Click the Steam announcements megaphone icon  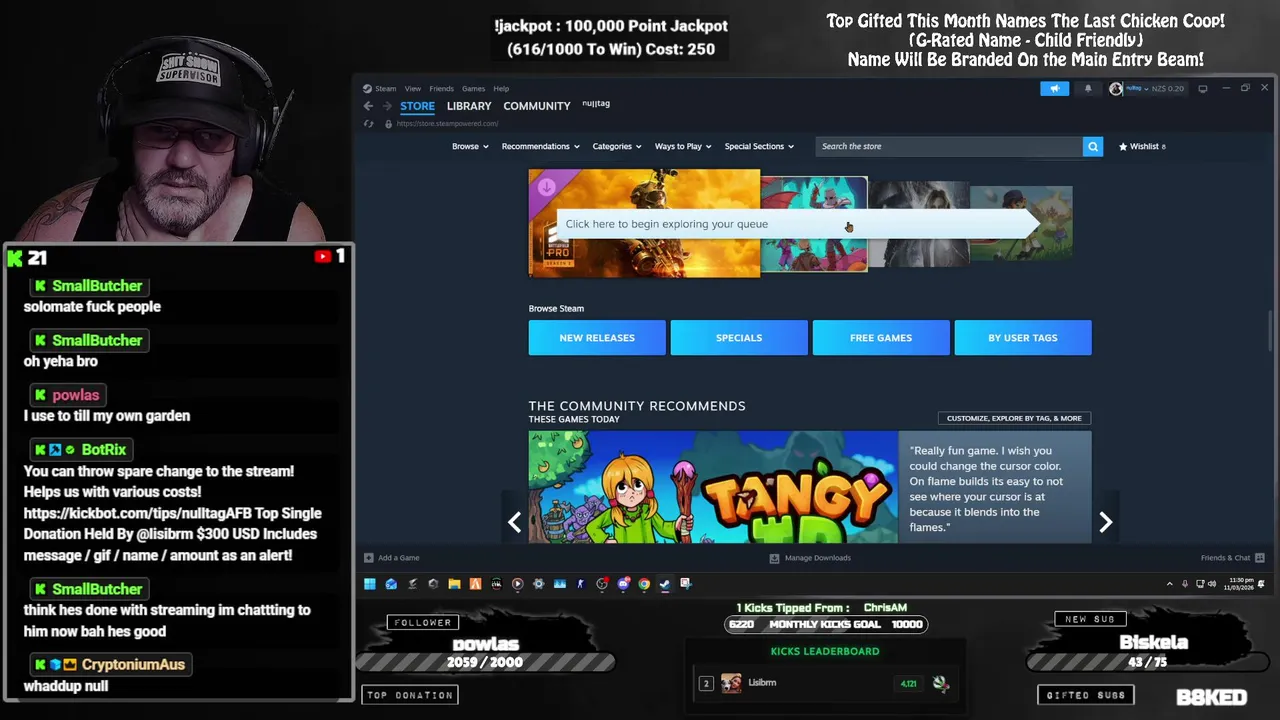pos(1055,88)
